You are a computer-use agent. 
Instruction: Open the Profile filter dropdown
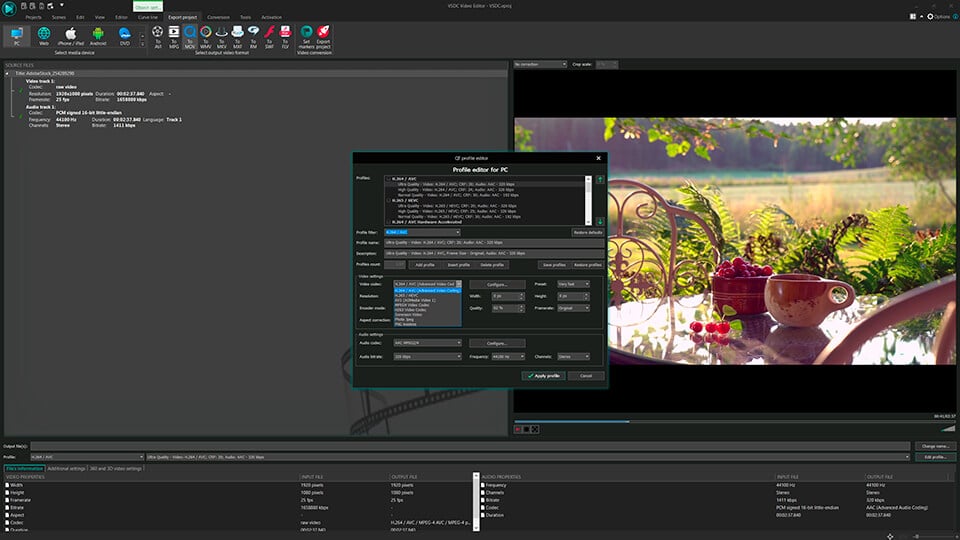click(422, 232)
